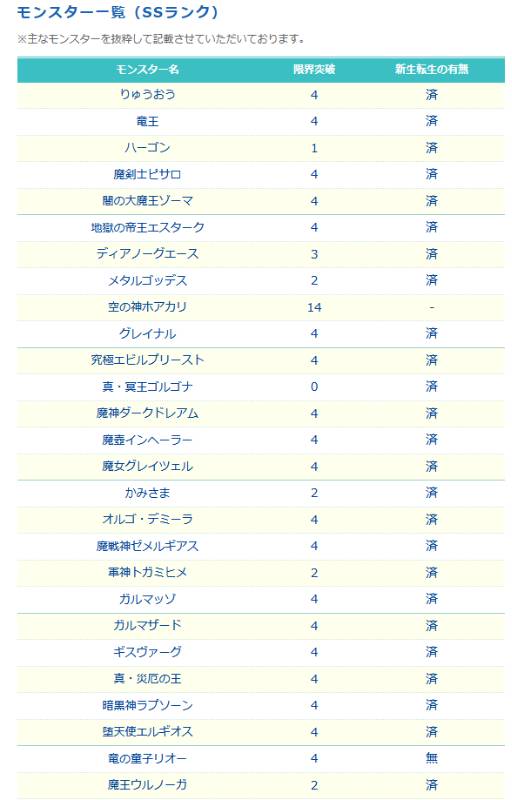
Task: Select the 竜王 row name
Action: pos(147,121)
